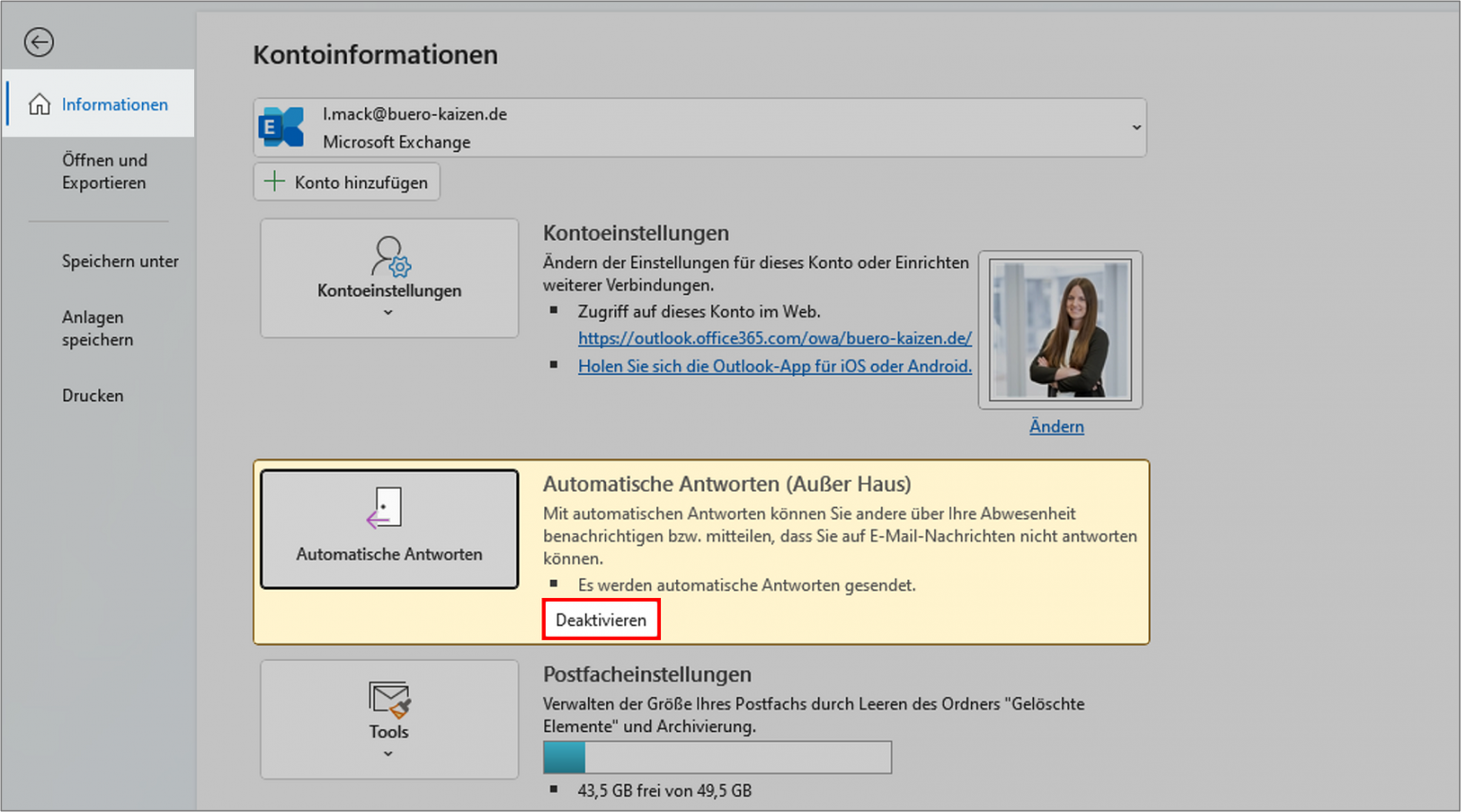Click the Outlook-App für iOS oder Android link
Viewport: 1461px width, 812px height.
coord(774,366)
